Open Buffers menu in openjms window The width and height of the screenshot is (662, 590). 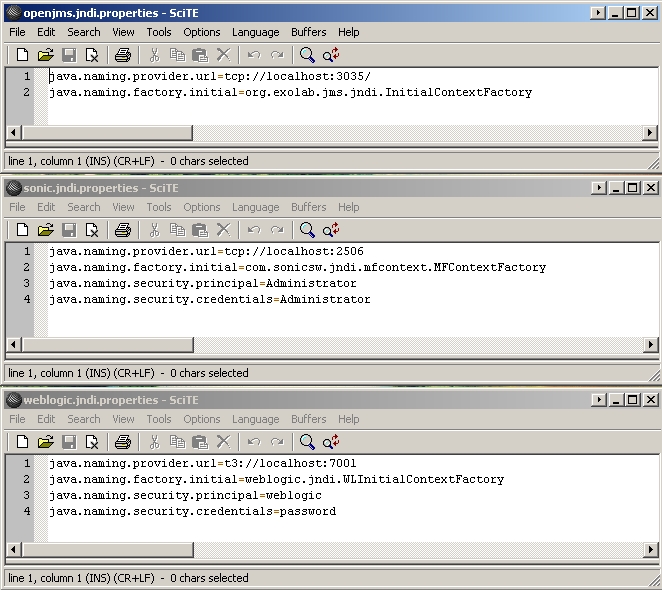[x=309, y=32]
